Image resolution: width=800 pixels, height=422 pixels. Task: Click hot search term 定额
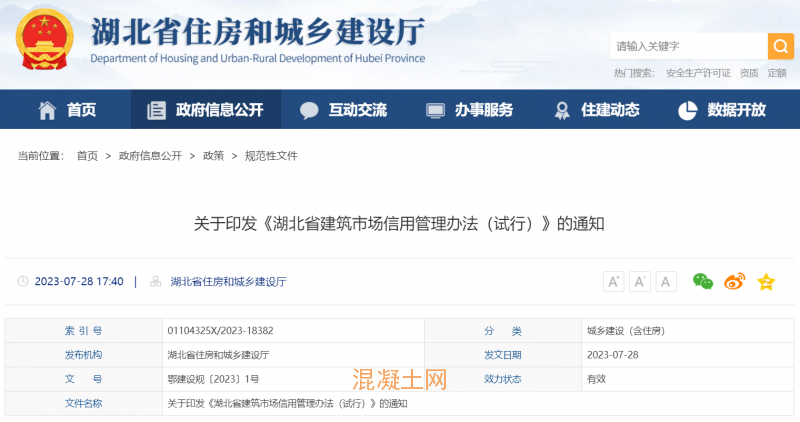tap(777, 73)
